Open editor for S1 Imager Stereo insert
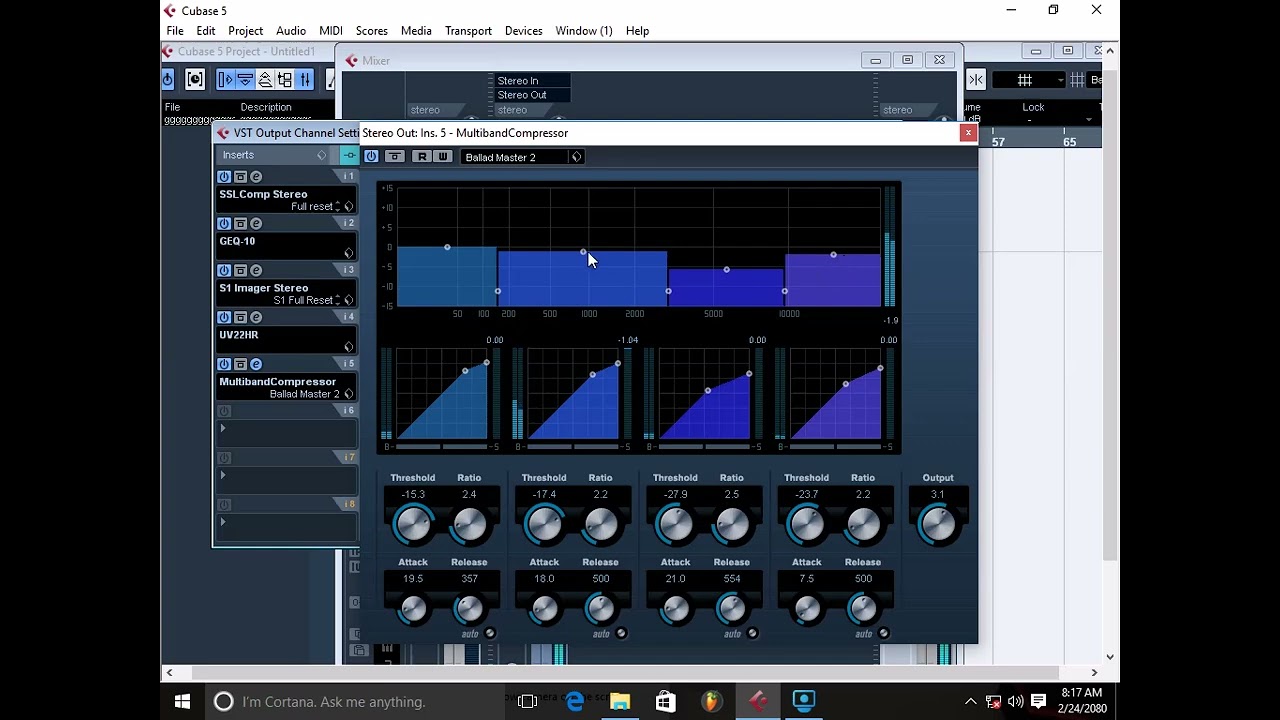This screenshot has height=720, width=1280. pos(256,271)
